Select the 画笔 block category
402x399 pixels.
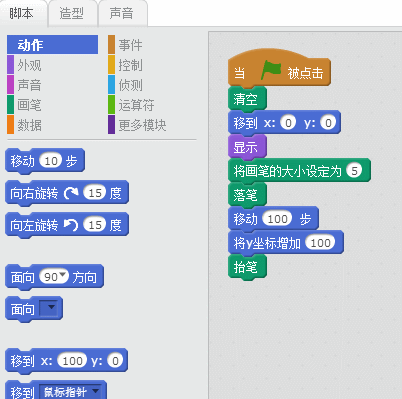[29, 105]
